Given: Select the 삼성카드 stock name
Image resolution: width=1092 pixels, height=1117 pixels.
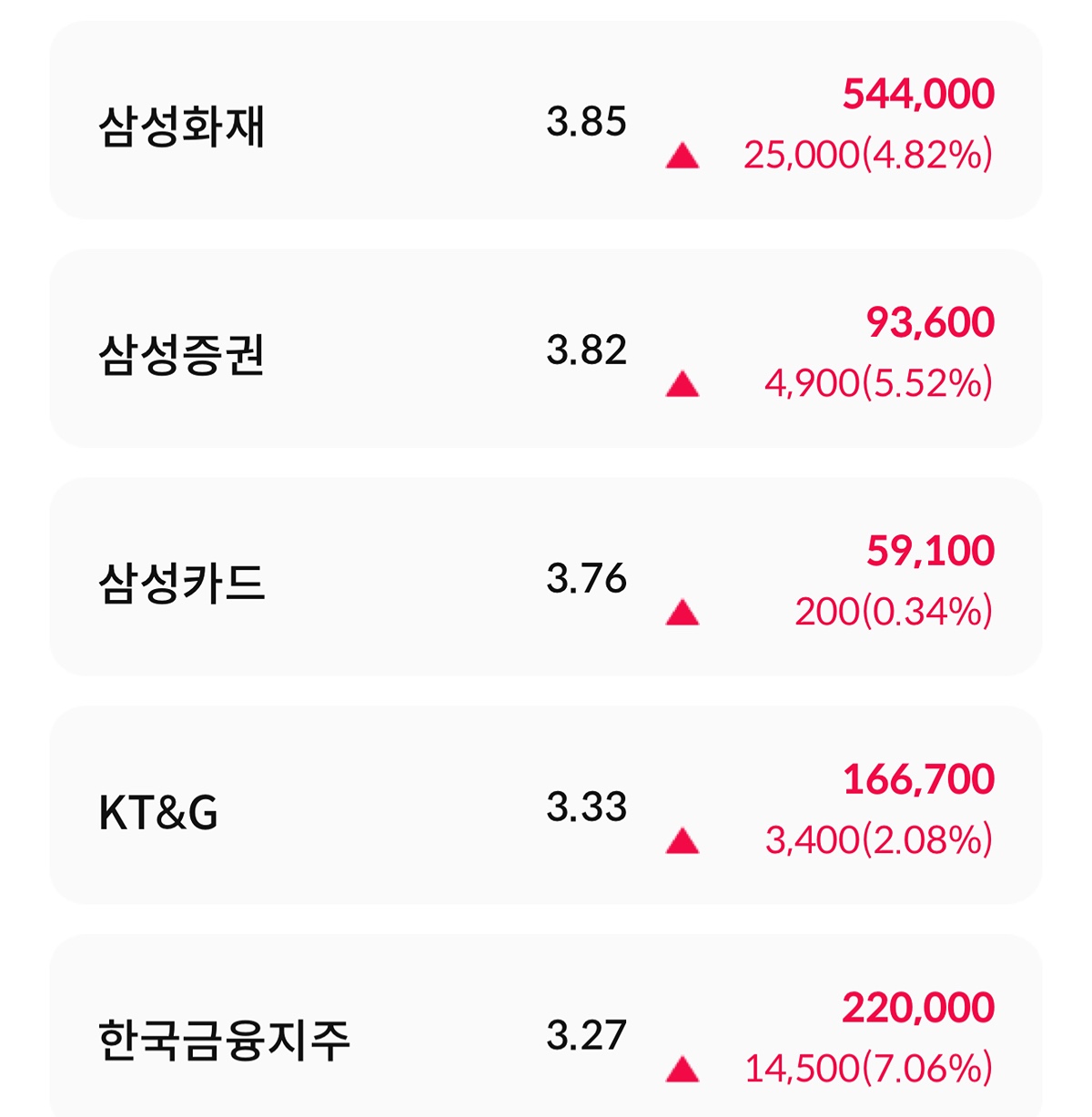Looking at the screenshot, I should [x=182, y=584].
